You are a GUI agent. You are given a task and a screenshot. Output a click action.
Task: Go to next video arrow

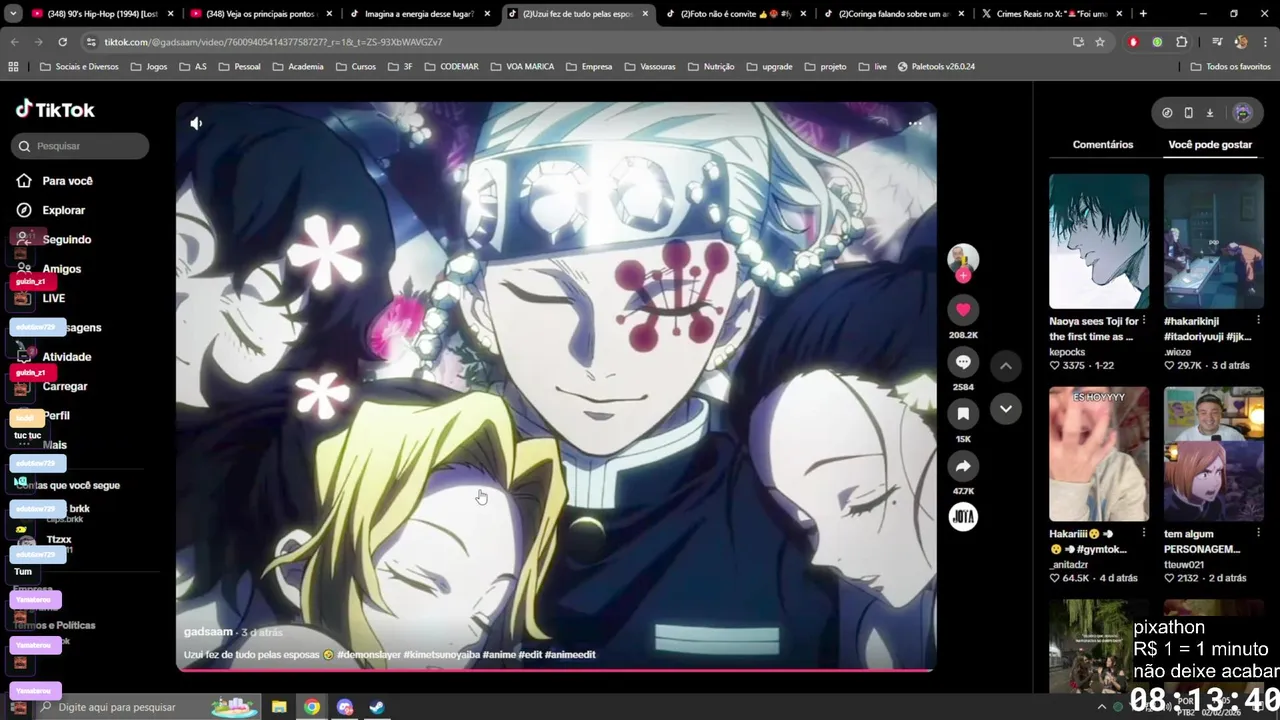(x=1006, y=408)
